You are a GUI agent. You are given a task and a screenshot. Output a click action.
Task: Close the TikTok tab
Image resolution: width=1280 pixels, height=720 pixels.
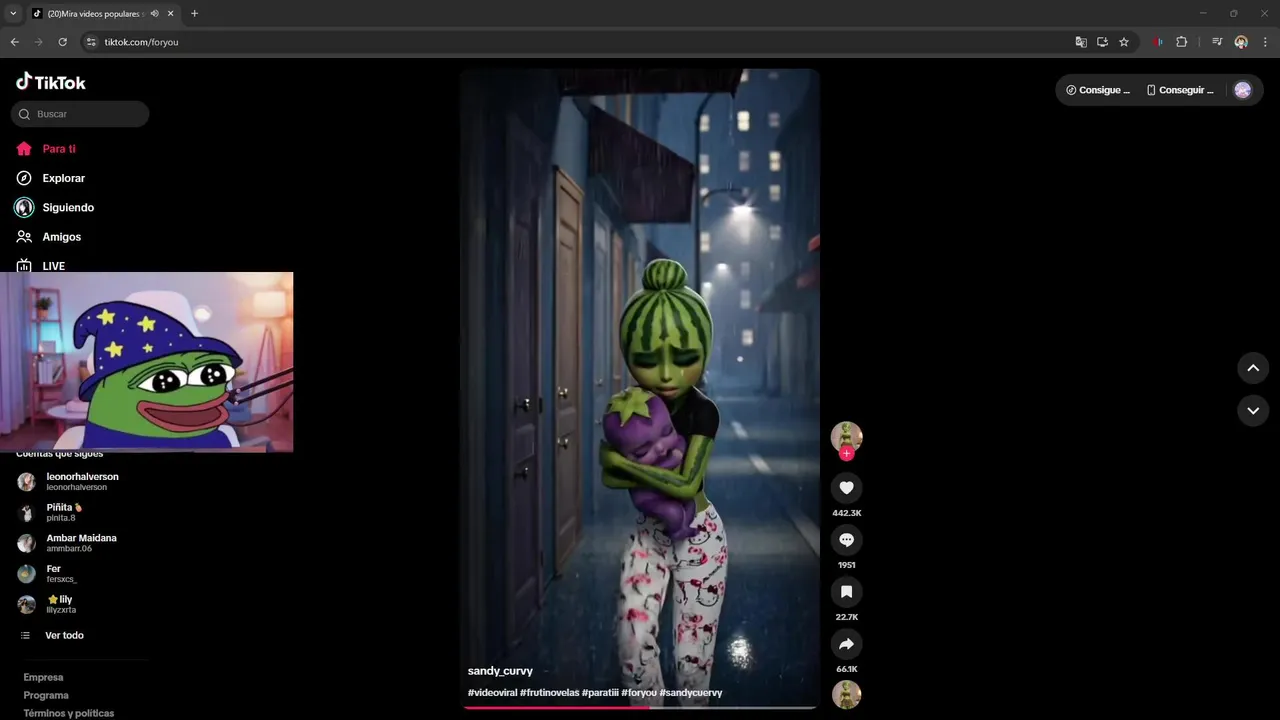pyautogui.click(x=171, y=14)
